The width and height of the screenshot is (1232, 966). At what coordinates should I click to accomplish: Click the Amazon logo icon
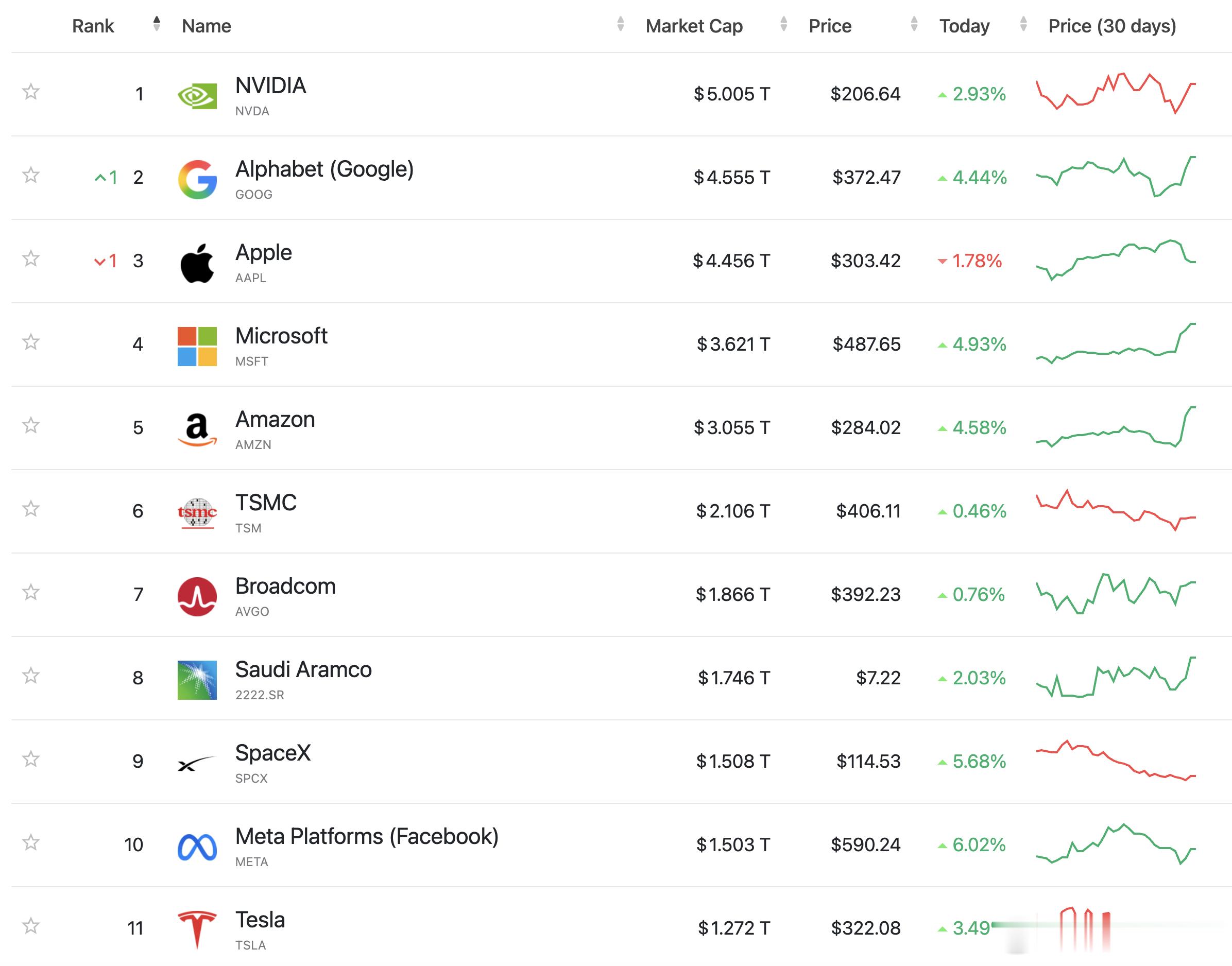click(197, 430)
